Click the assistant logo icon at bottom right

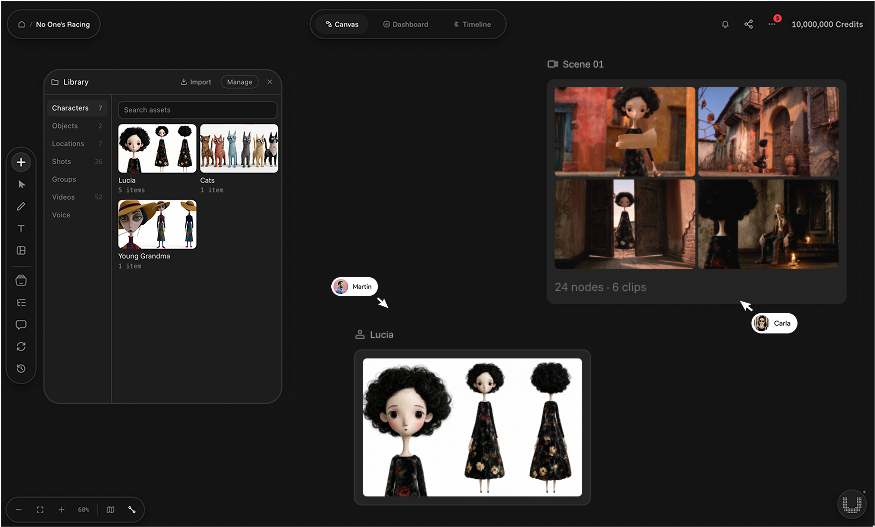coord(852,504)
